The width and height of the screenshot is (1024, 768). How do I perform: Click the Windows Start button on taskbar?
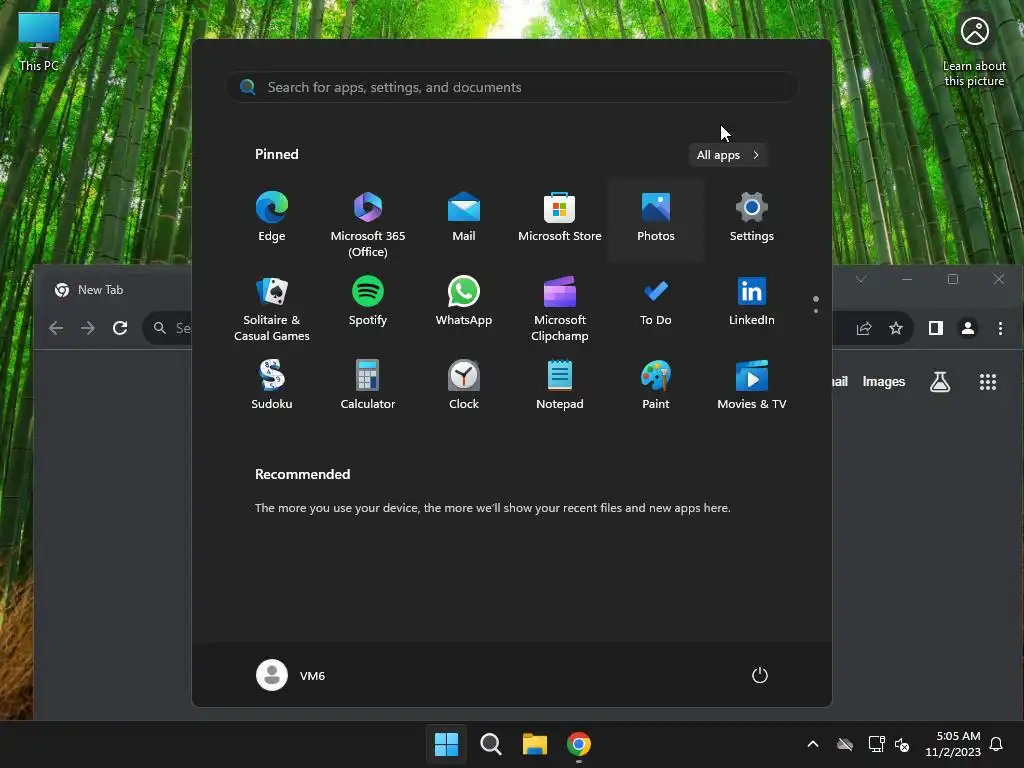(447, 744)
